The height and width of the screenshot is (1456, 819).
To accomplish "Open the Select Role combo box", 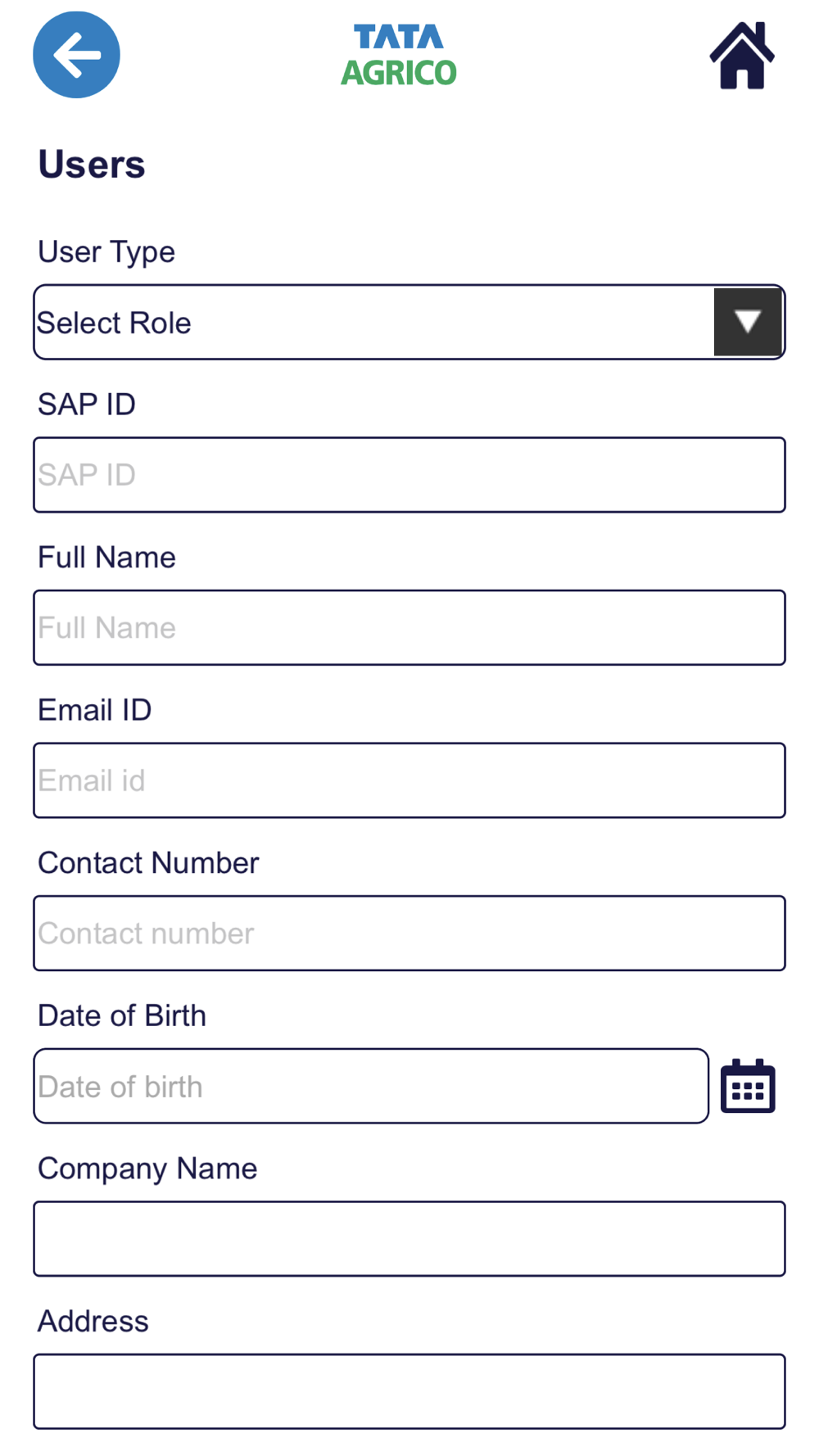I will point(409,322).
